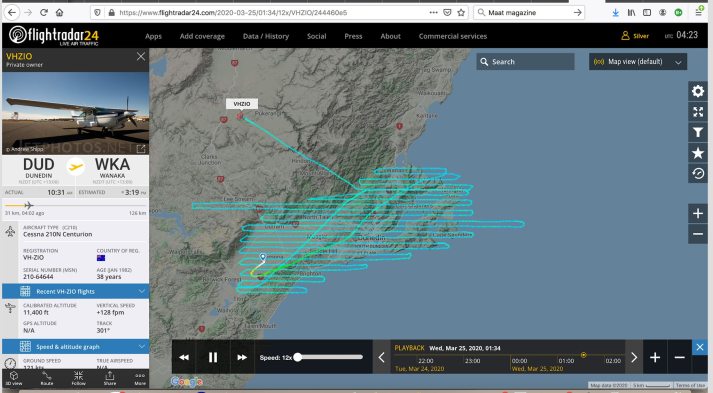The image size is (713, 393).
Task: Open the About menu
Action: tap(391, 36)
